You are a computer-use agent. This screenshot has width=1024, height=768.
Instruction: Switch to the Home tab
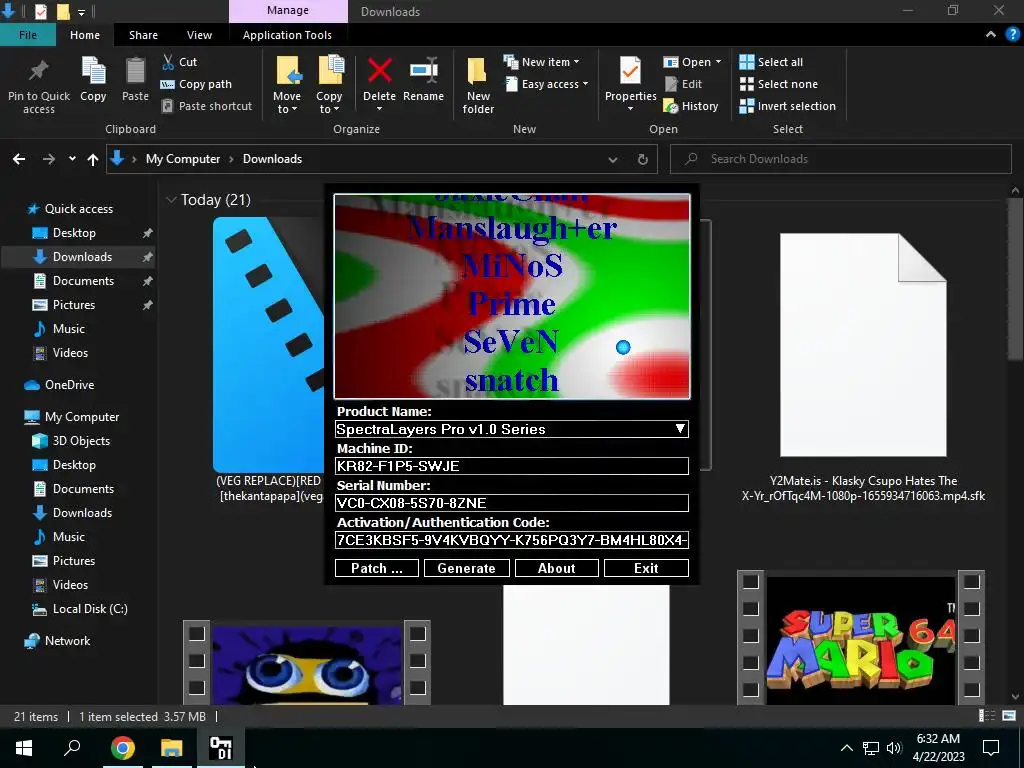click(x=85, y=35)
